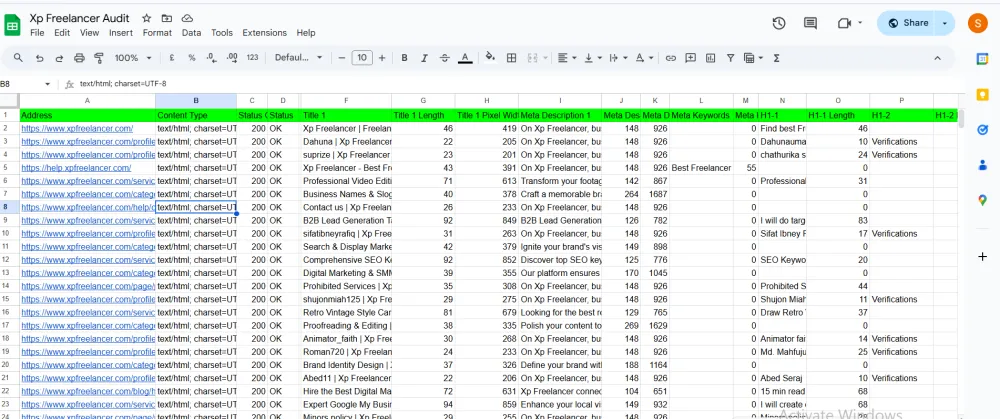
Task: Open the Insert menu
Action: (121, 33)
